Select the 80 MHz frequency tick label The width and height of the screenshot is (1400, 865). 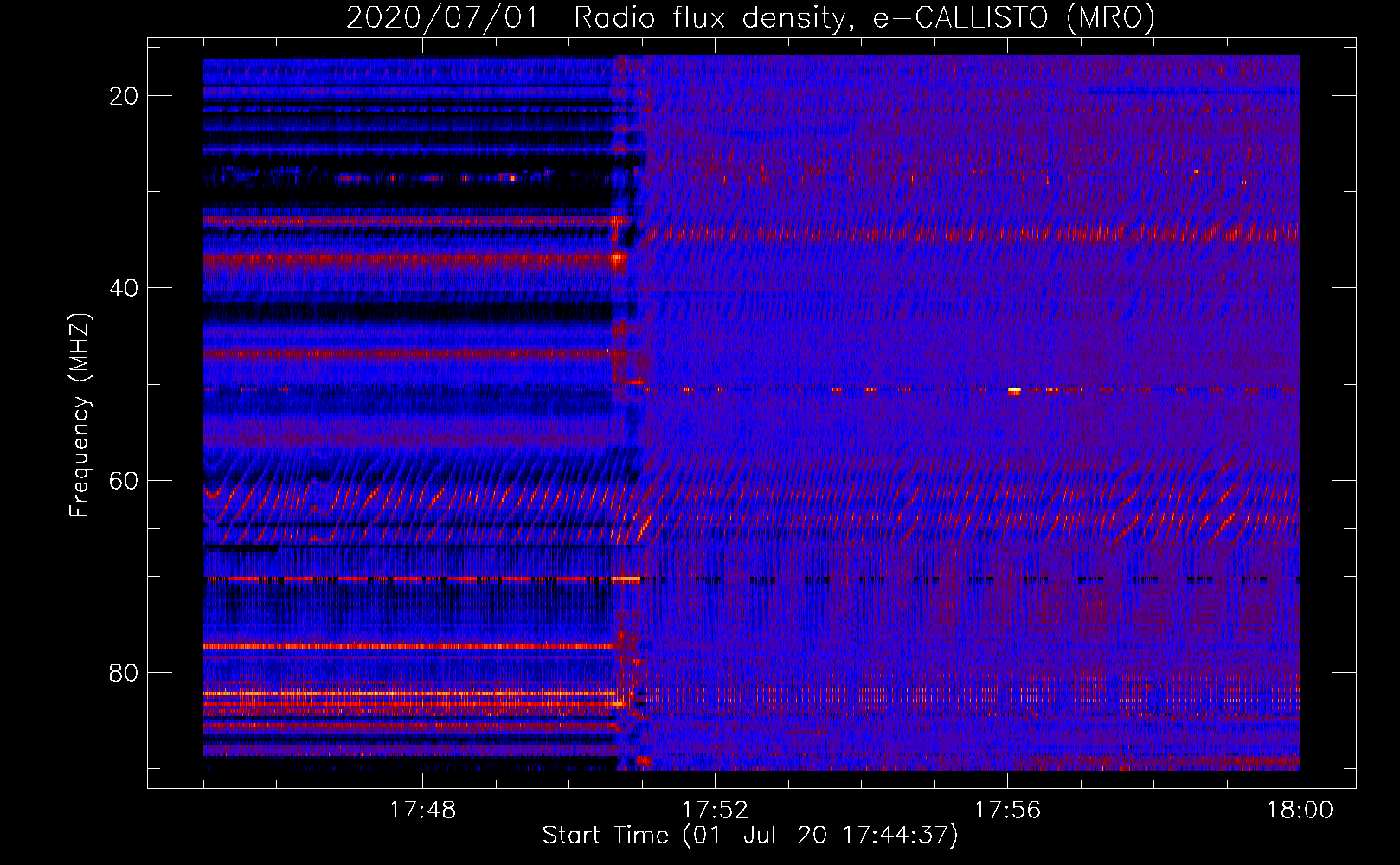124,672
